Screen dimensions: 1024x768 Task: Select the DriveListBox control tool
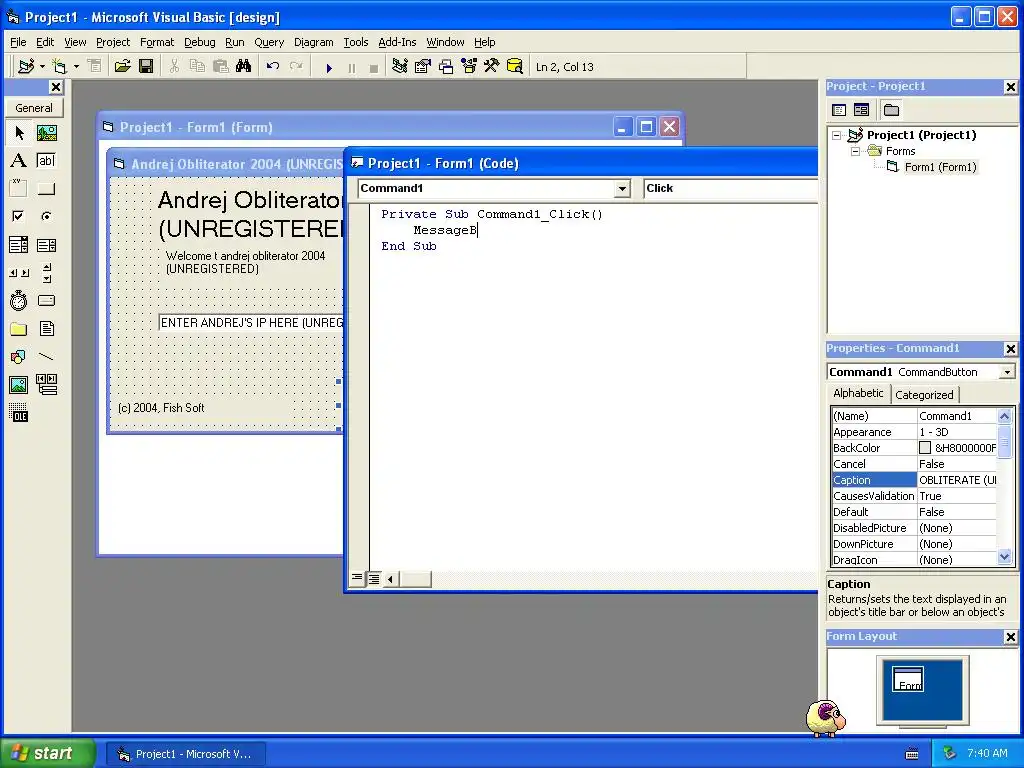click(x=46, y=300)
